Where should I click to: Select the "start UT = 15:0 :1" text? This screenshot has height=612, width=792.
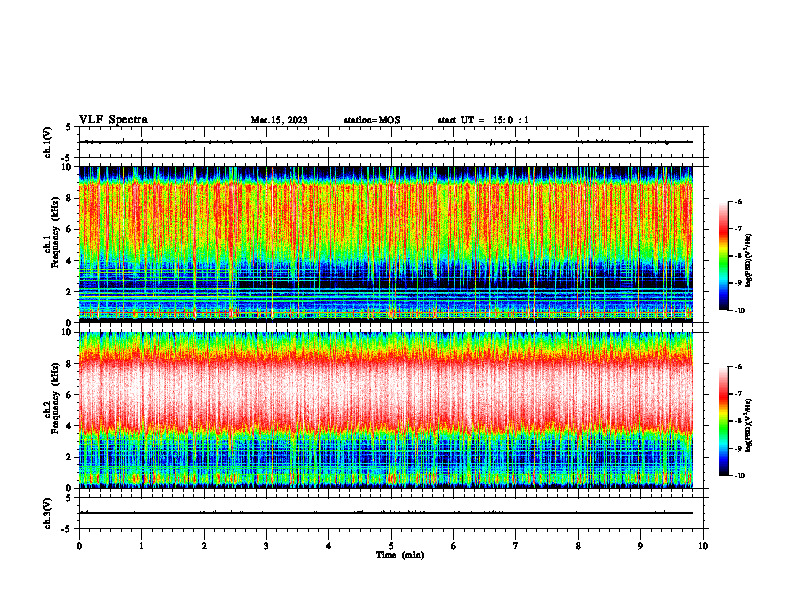(x=483, y=120)
